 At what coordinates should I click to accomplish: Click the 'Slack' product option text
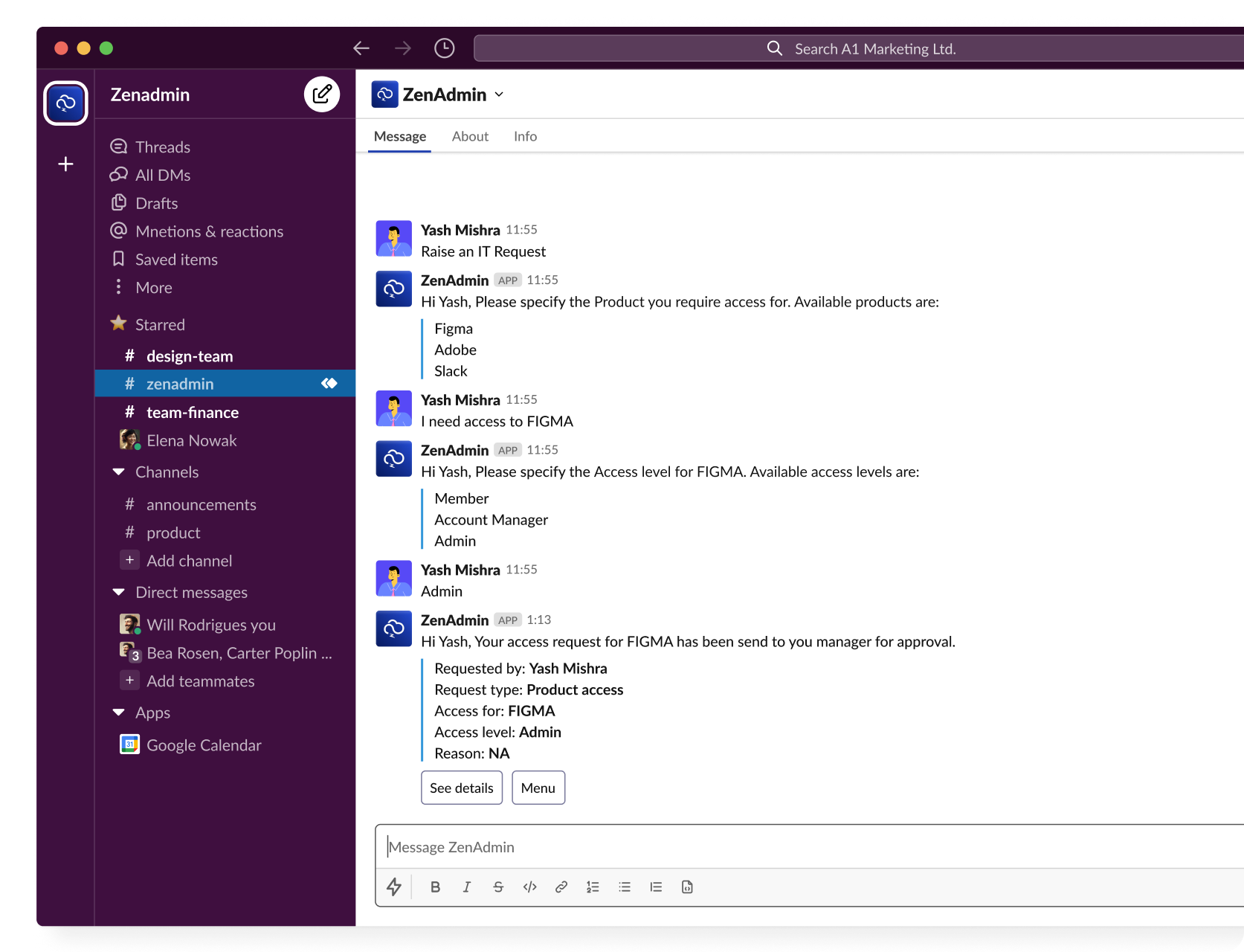click(x=451, y=371)
